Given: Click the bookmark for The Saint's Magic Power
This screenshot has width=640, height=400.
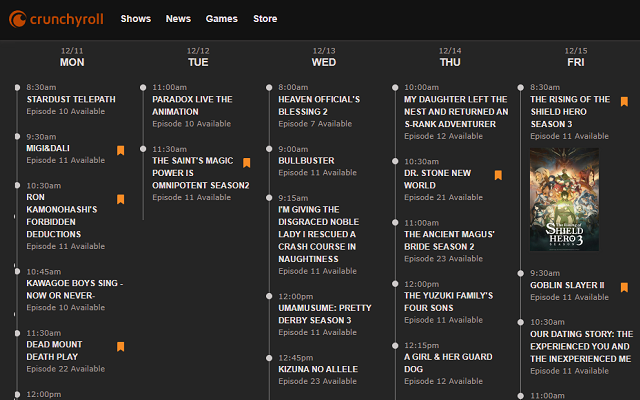Looking at the screenshot, I should pyautogui.click(x=247, y=163).
